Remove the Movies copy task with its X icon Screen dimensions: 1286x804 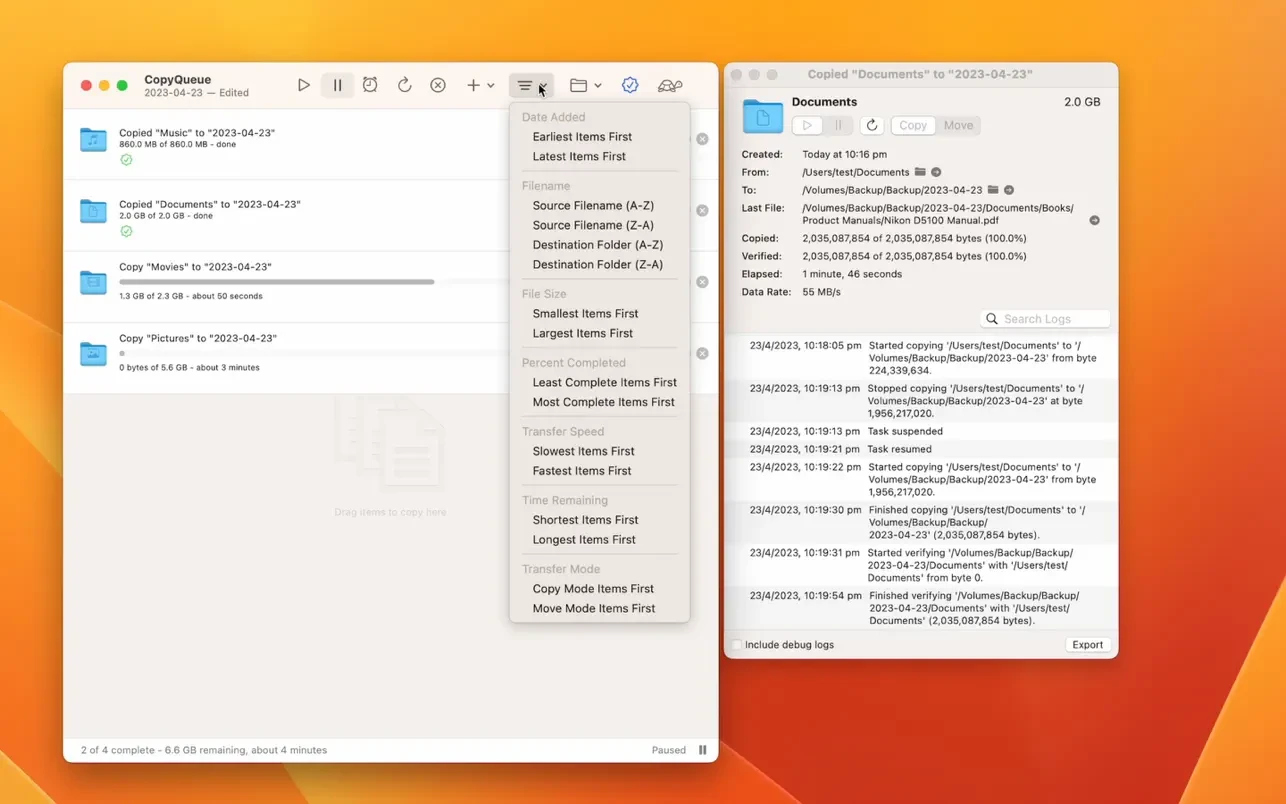702,282
